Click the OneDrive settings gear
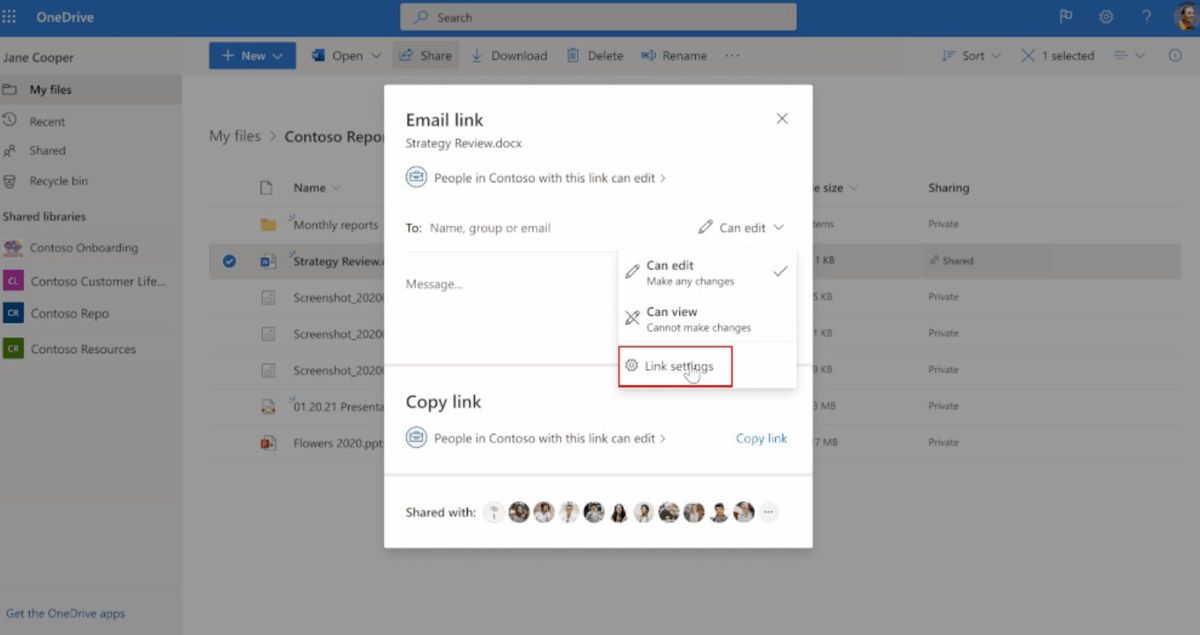Image resolution: width=1200 pixels, height=635 pixels. [1107, 16]
